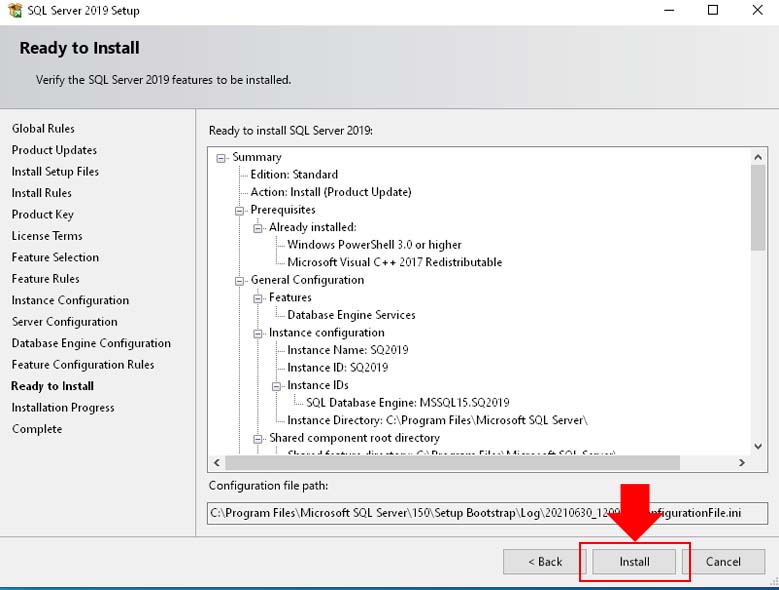Select 'SQL Database Engine: MSSQL15.SQ2019' row
This screenshot has height=590, width=779.
coord(408,403)
